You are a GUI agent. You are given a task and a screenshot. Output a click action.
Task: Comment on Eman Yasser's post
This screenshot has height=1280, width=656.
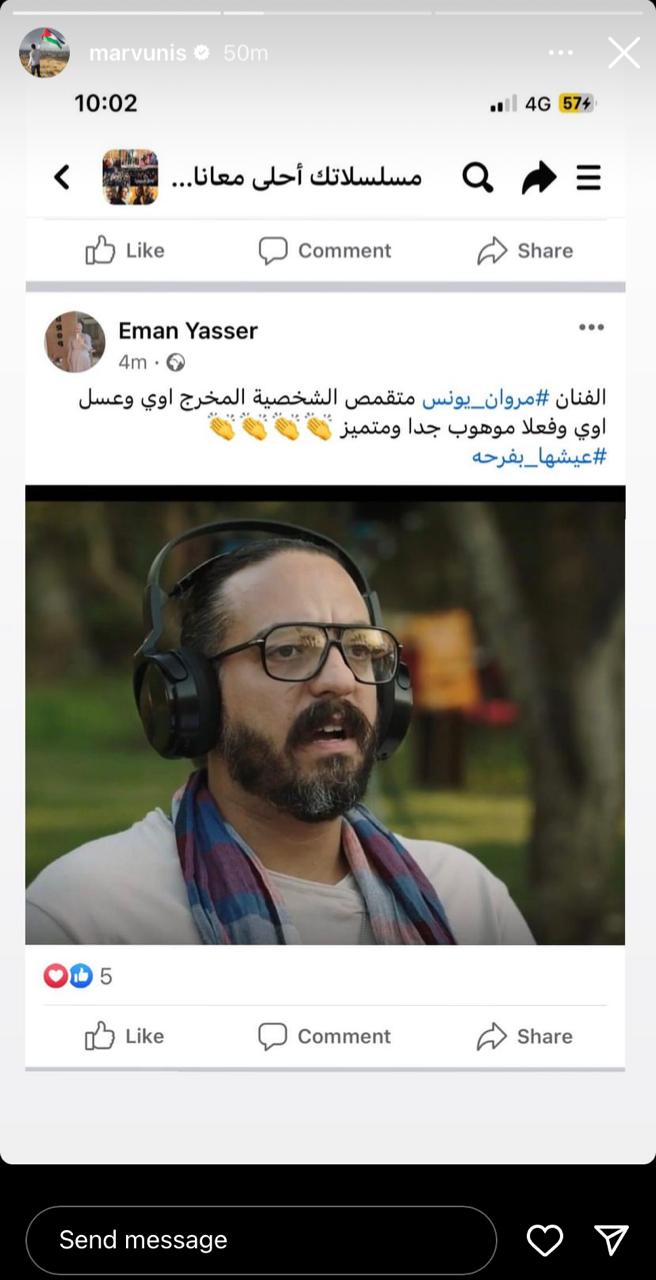324,1036
